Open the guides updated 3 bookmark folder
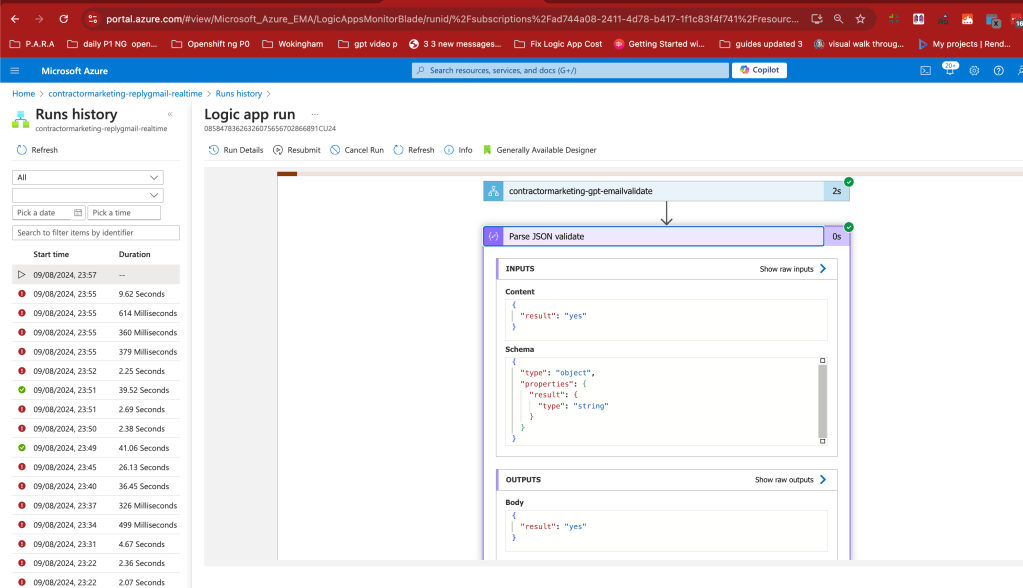The image size is (1023, 588). [x=761, y=44]
